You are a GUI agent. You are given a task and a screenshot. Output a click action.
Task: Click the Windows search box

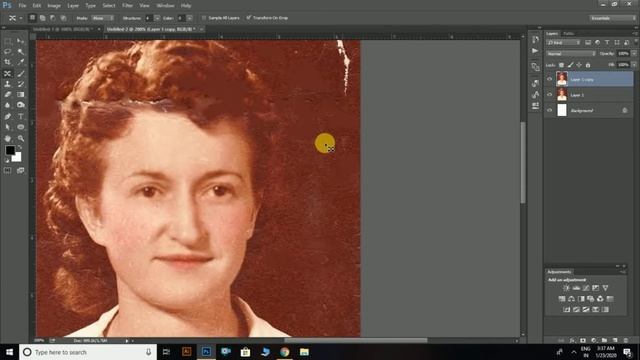88,352
